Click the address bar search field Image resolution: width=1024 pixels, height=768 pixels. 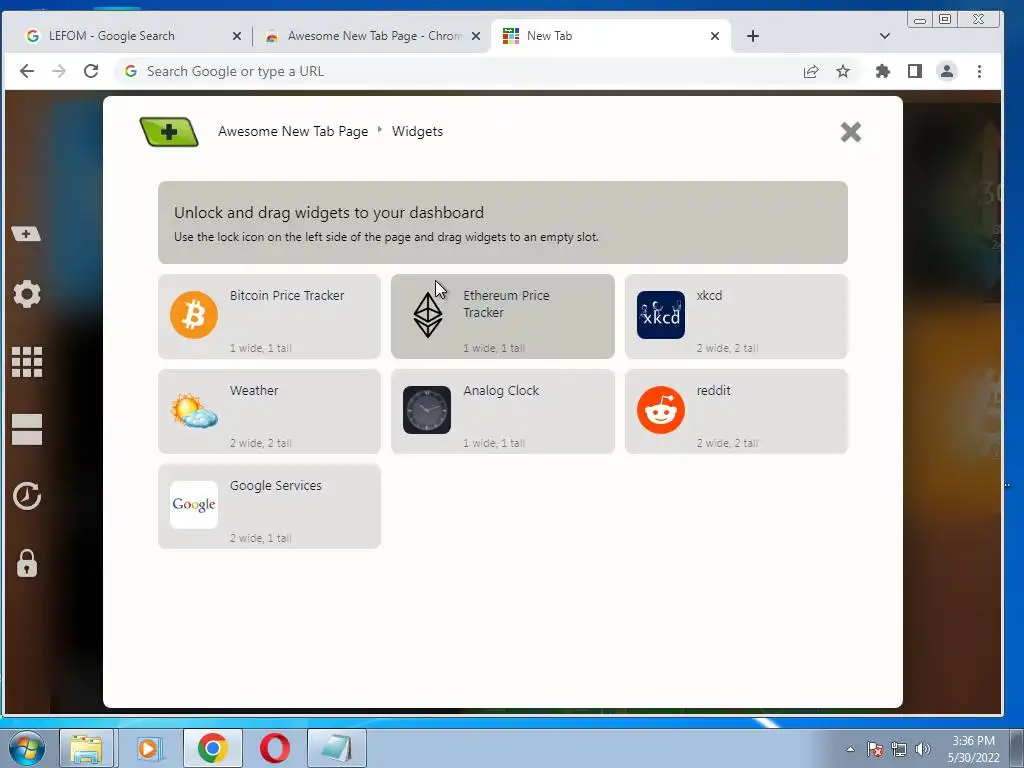tap(457, 71)
